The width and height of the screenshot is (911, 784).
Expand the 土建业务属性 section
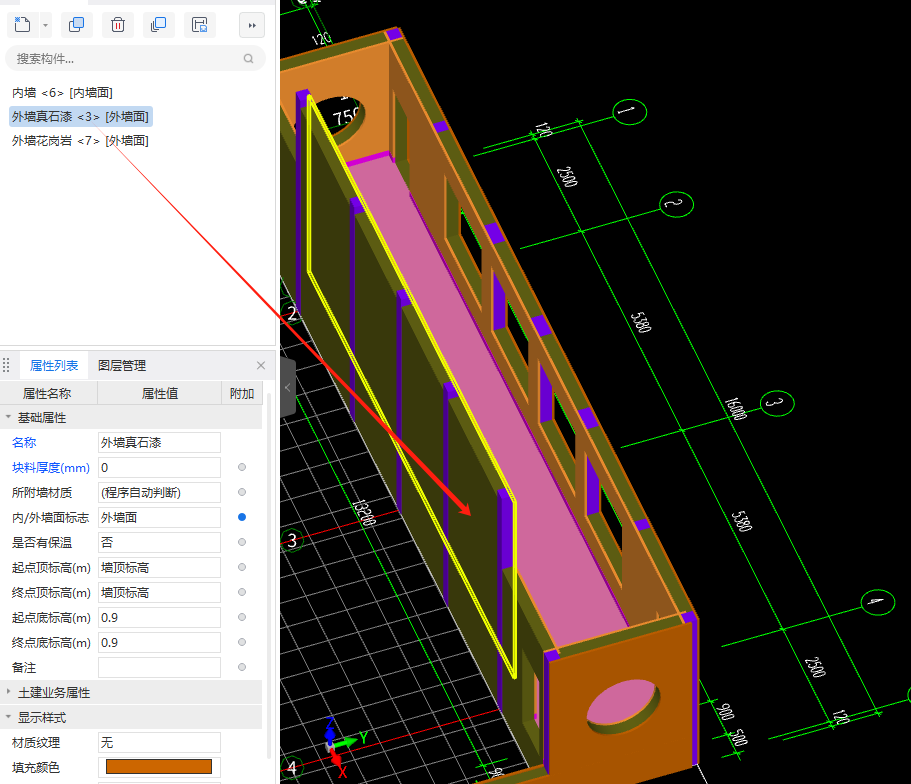click(x=8, y=692)
